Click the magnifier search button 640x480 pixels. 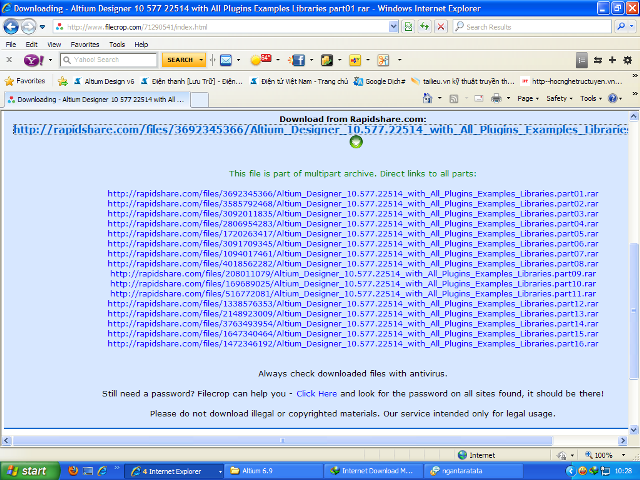click(621, 27)
